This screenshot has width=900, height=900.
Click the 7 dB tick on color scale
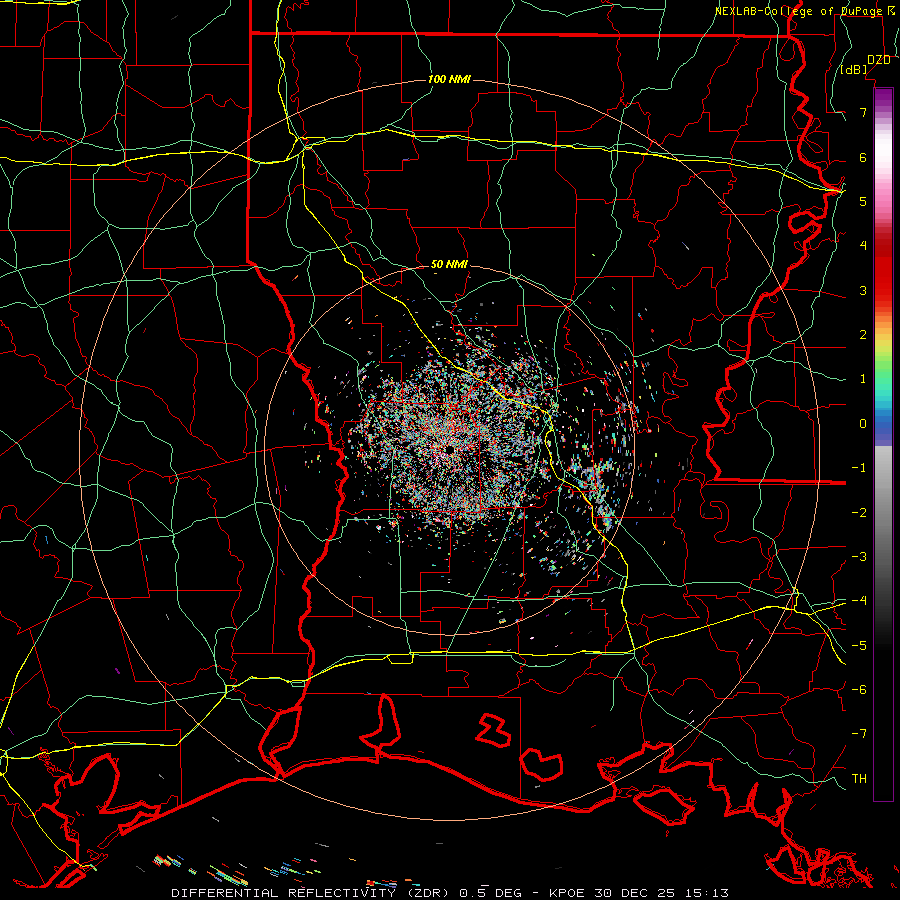[x=863, y=112]
